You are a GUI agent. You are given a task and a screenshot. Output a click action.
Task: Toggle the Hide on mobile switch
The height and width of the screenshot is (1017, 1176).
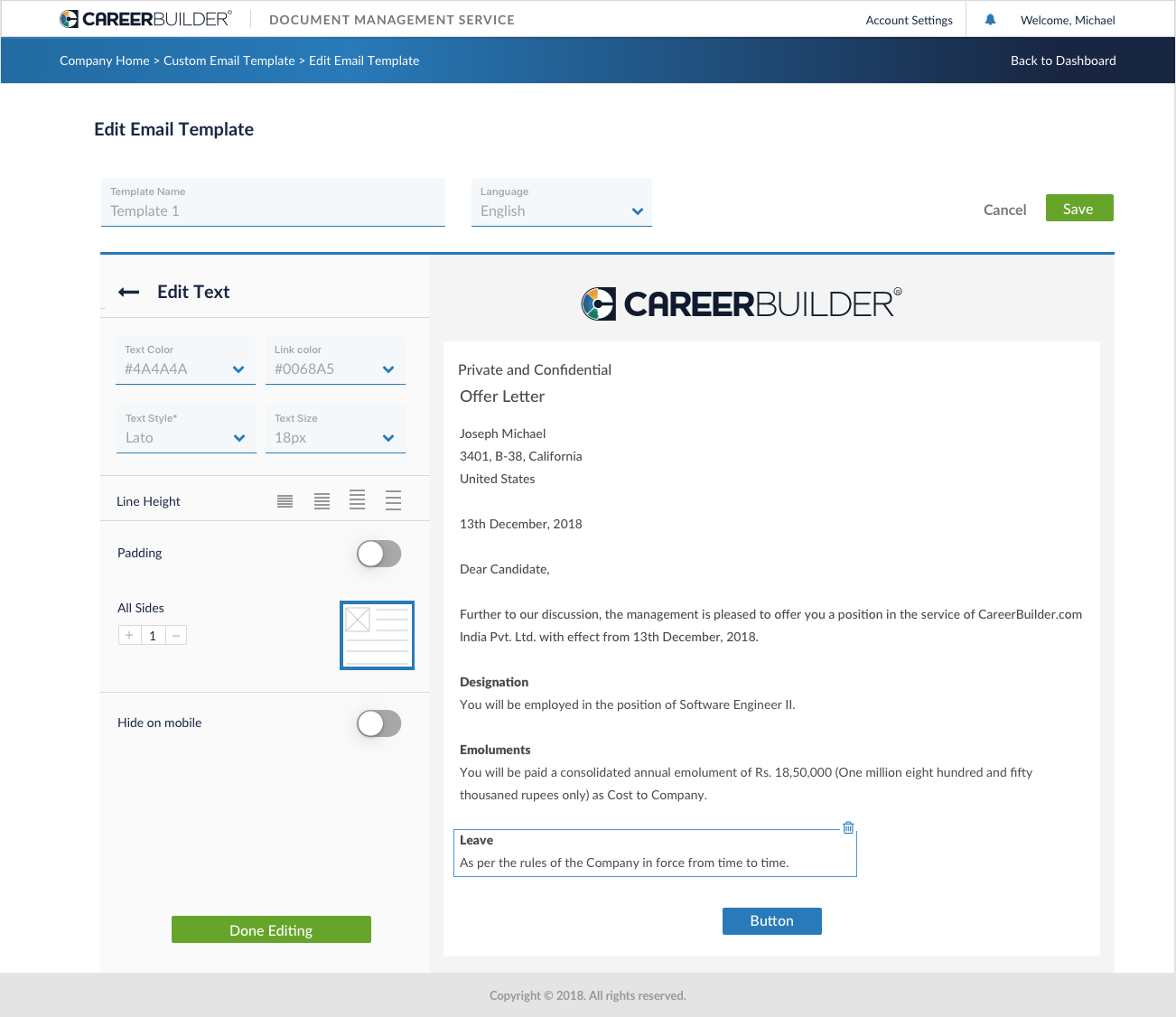(x=378, y=723)
